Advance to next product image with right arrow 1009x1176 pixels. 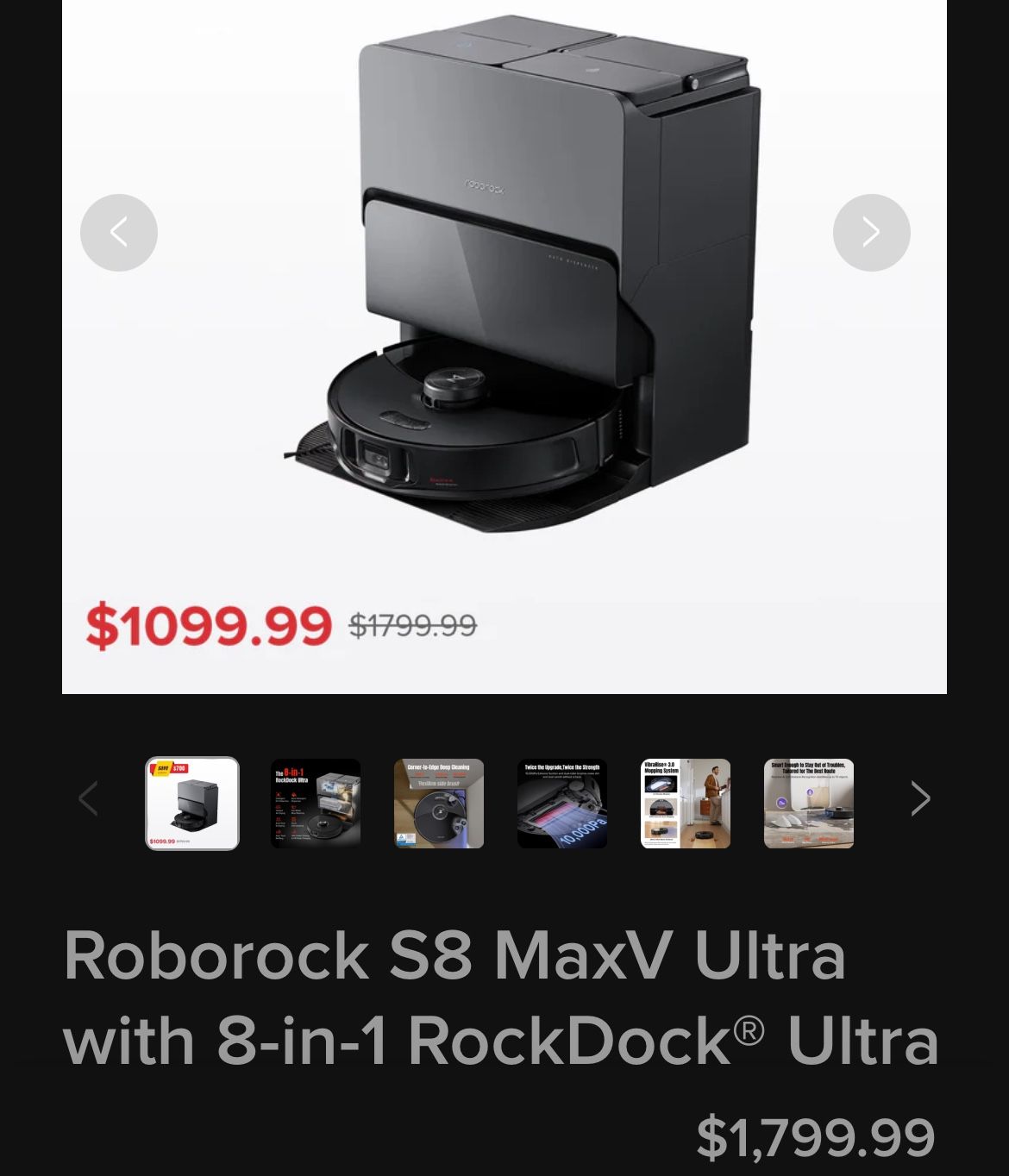click(871, 233)
